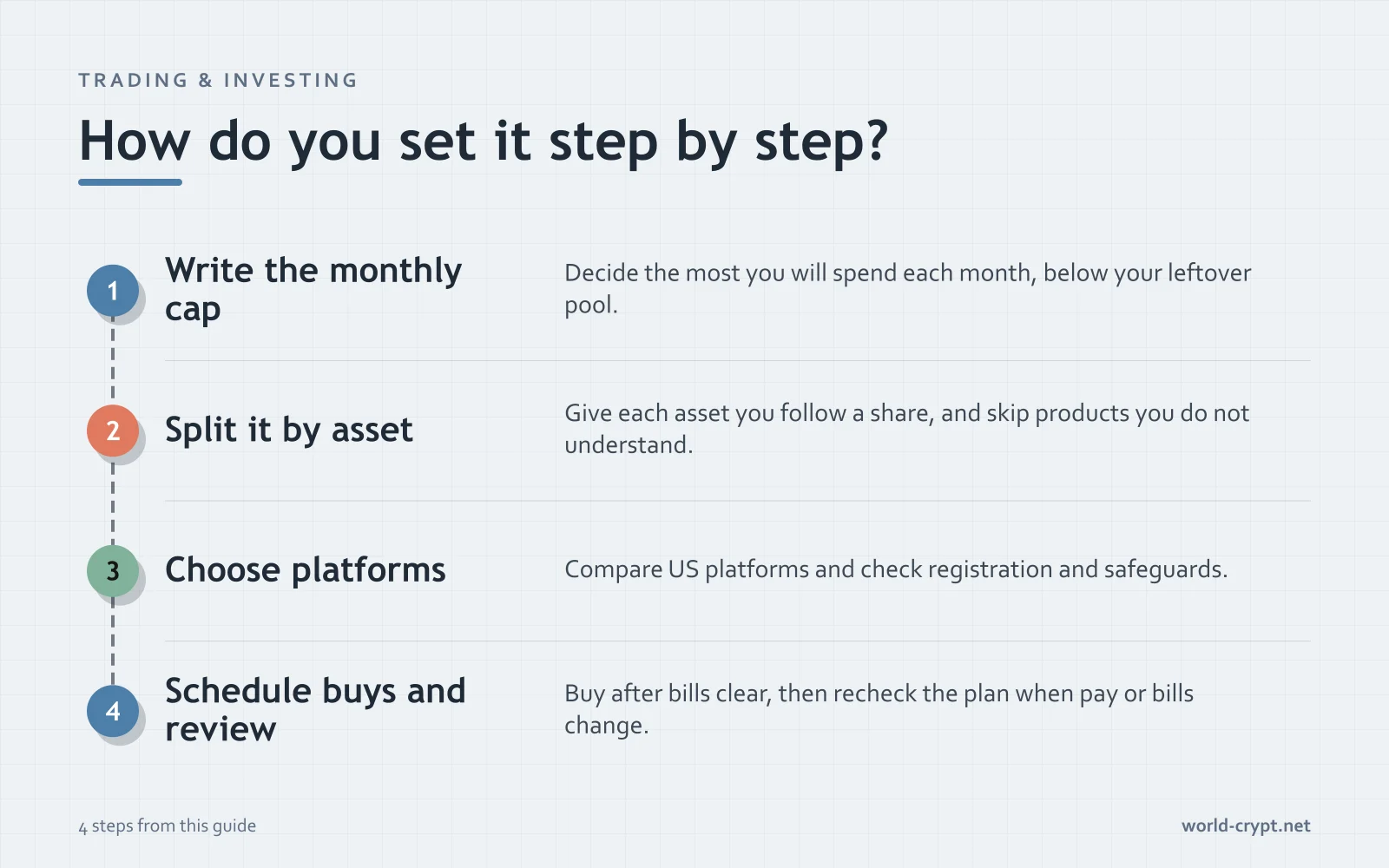This screenshot has width=1389, height=868.
Task: Click the '4 steps from this guide' footer text
Action: 168,825
